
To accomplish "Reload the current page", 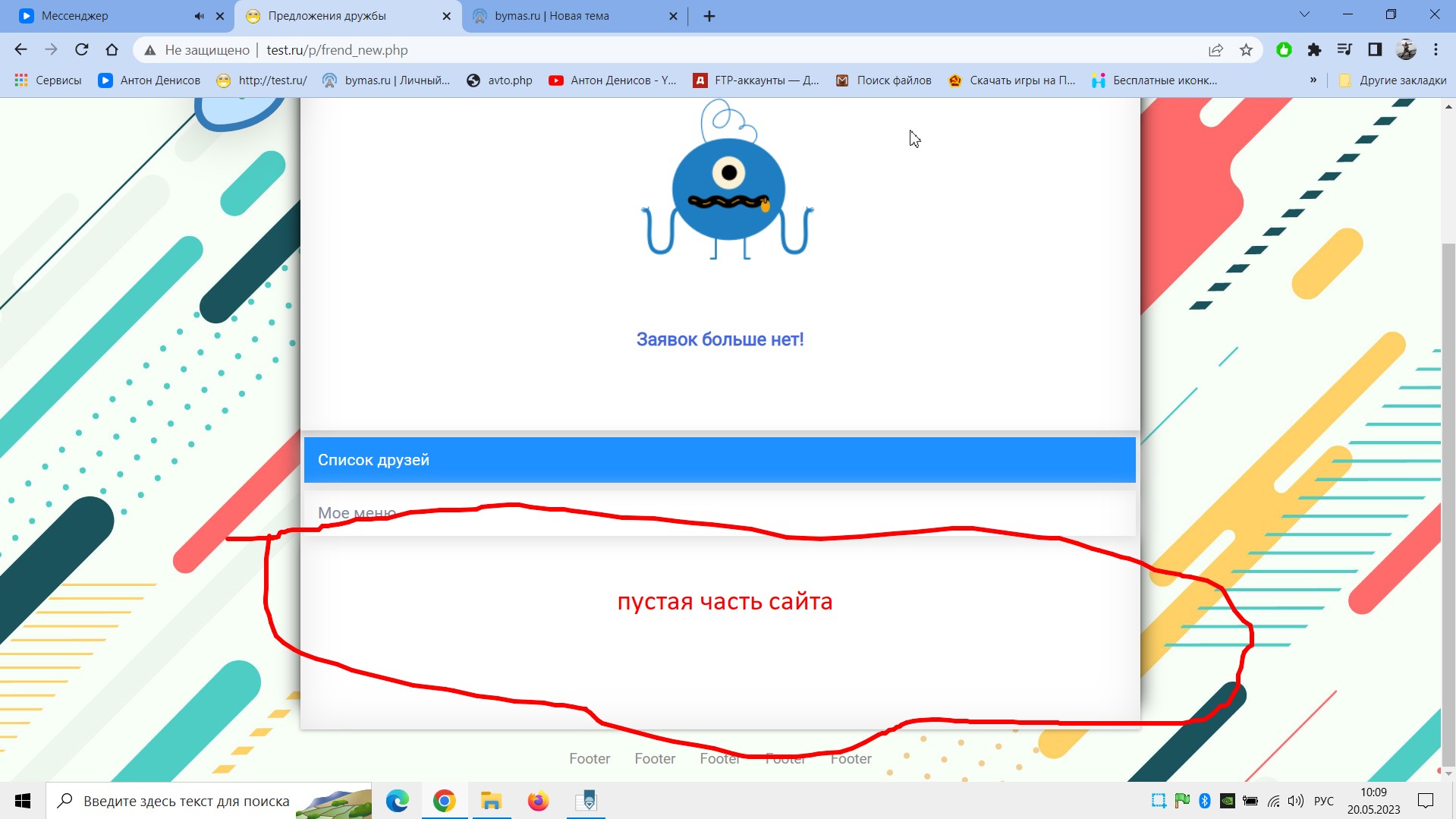I will [x=82, y=50].
